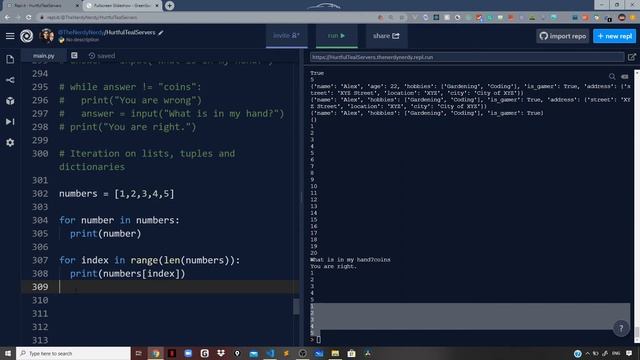Click 'You are right.' in console output
640x360 pixels.
[x=333, y=267]
